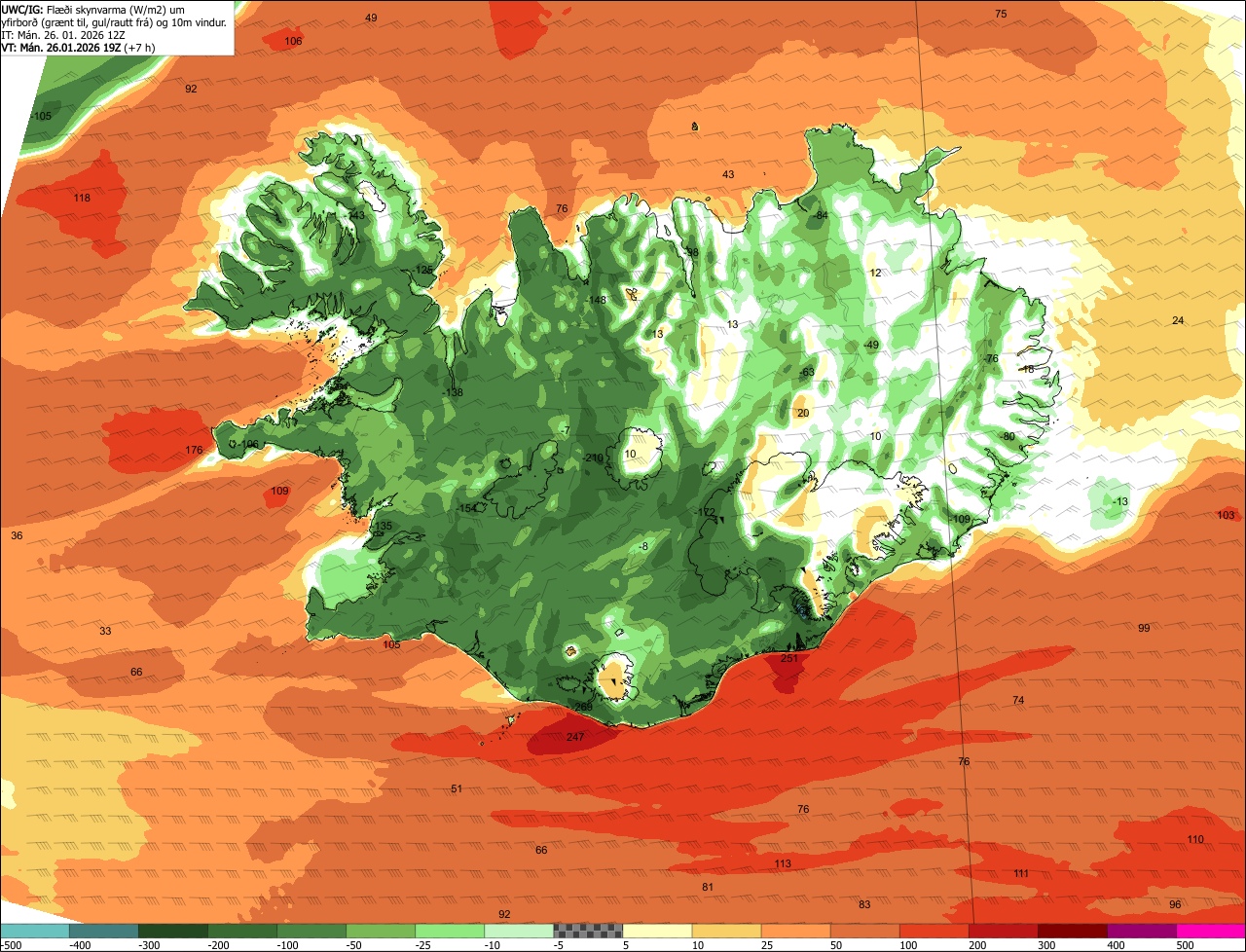
Task: Click the 24 value in the eastern sea
Action: point(1178,321)
